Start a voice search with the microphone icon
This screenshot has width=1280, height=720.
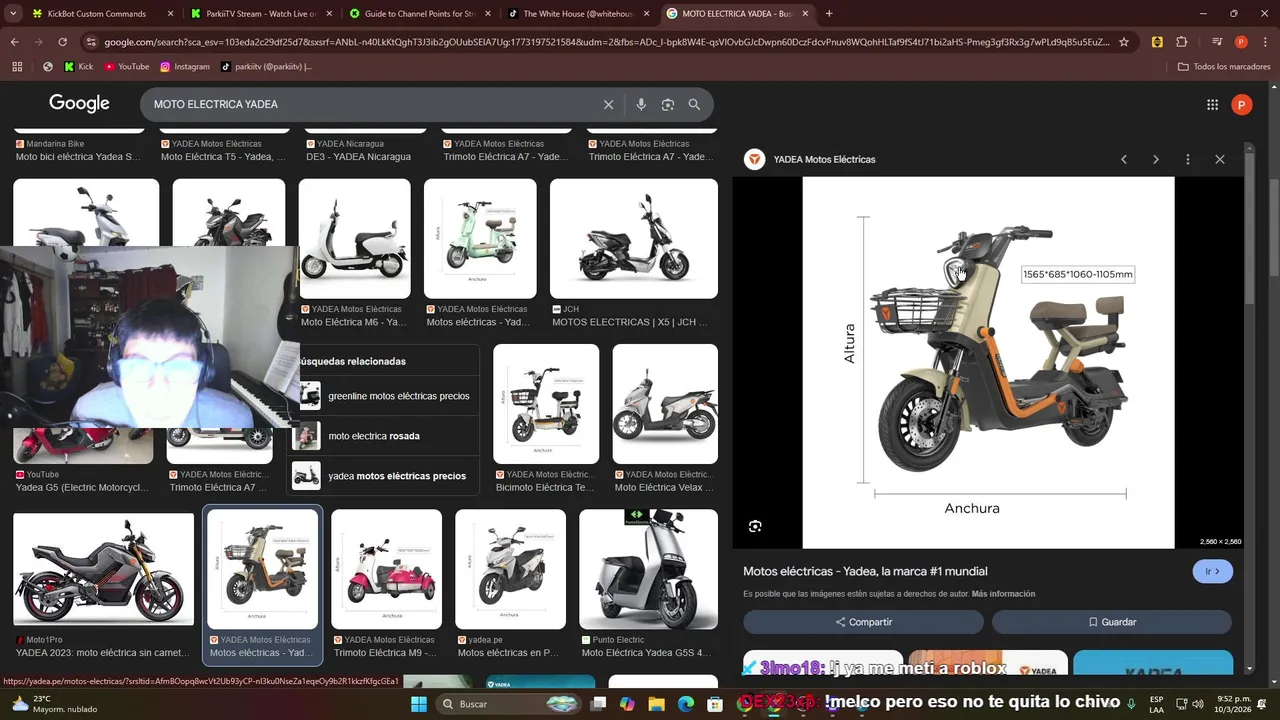pyautogui.click(x=641, y=104)
